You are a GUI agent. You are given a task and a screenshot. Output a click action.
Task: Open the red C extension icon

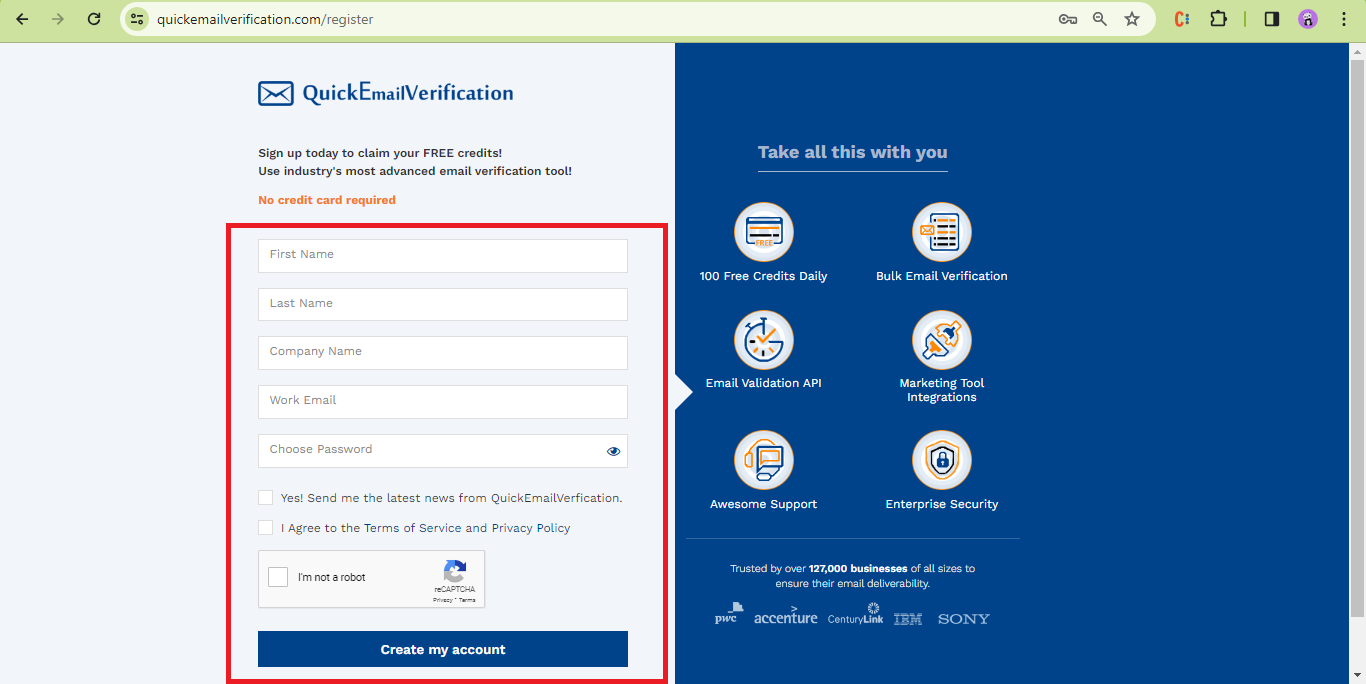1182,19
